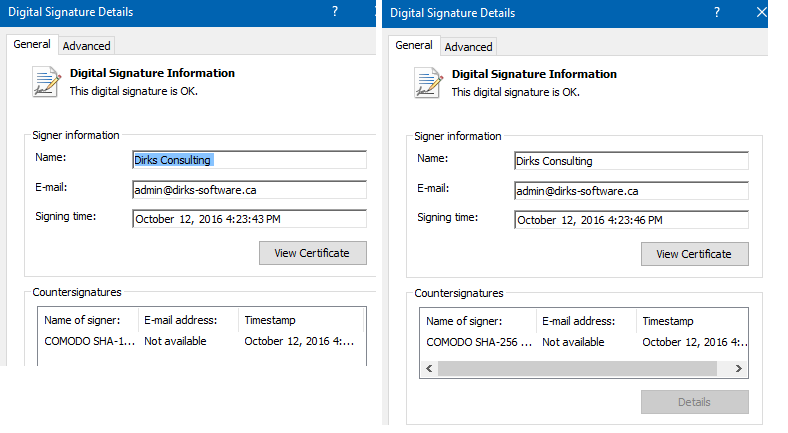
Task: Click E-mail address column header in right dialog
Action: click(586, 321)
